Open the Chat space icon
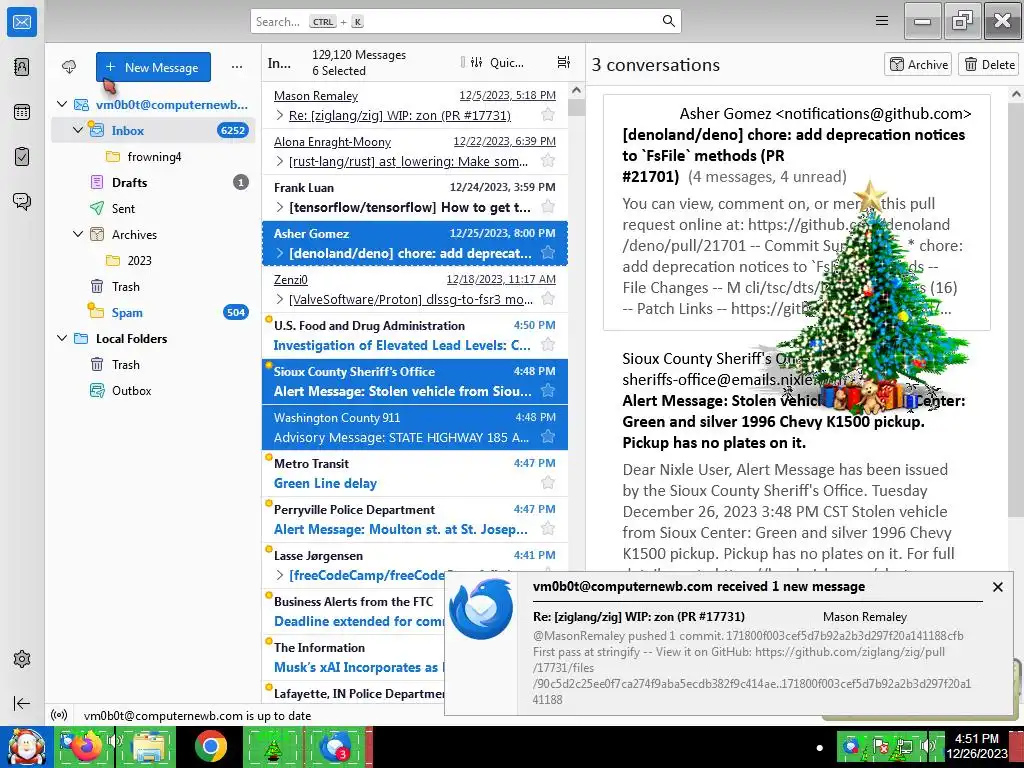1024x768 pixels. click(22, 202)
